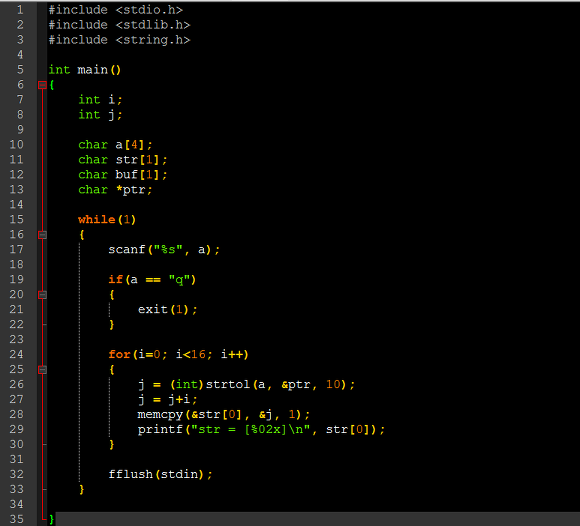This screenshot has height=526, width=580.
Task: Collapse the while loop fold at line 16
Action: coord(42,235)
